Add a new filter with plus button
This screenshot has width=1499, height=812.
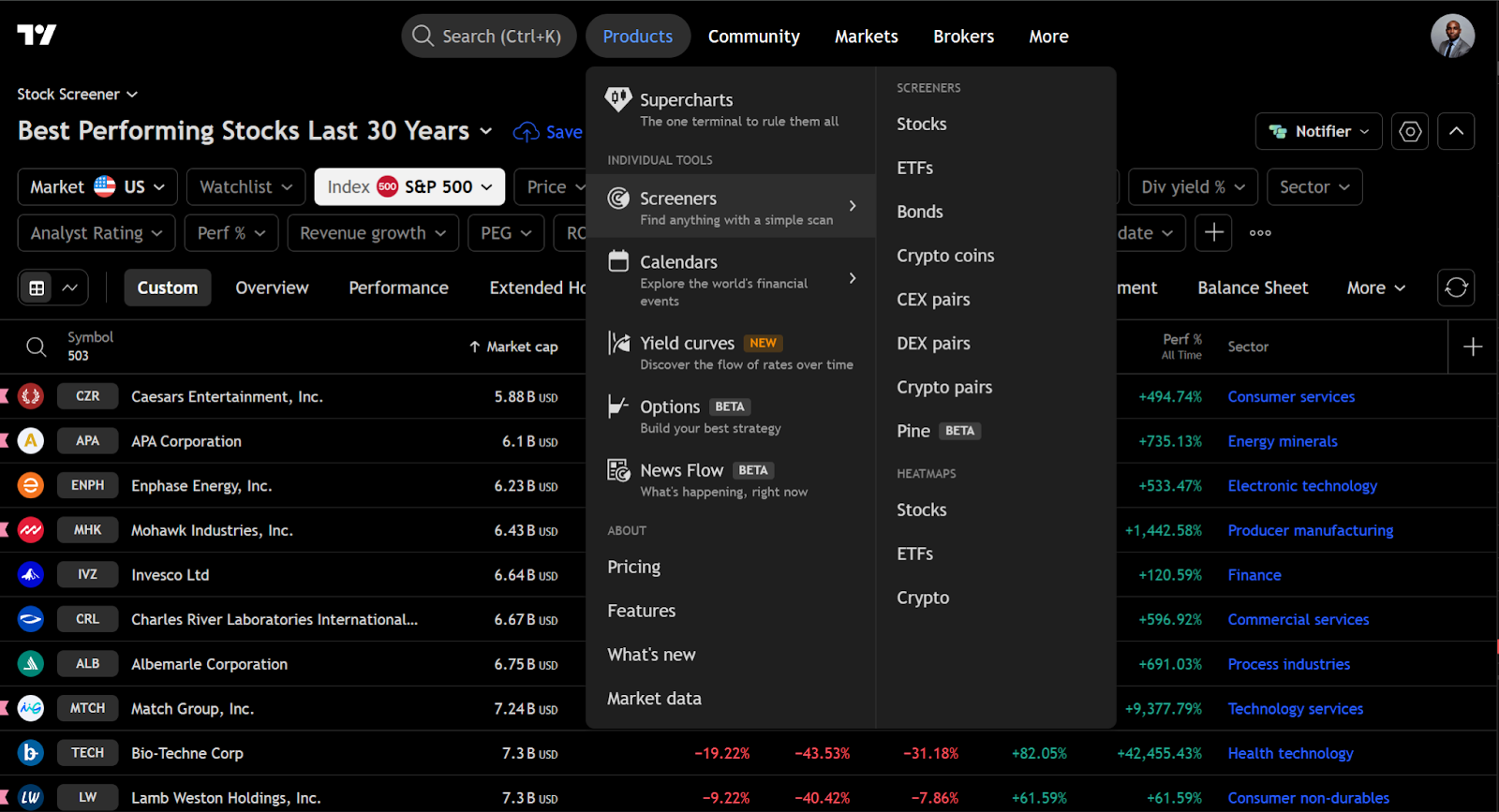(1213, 232)
